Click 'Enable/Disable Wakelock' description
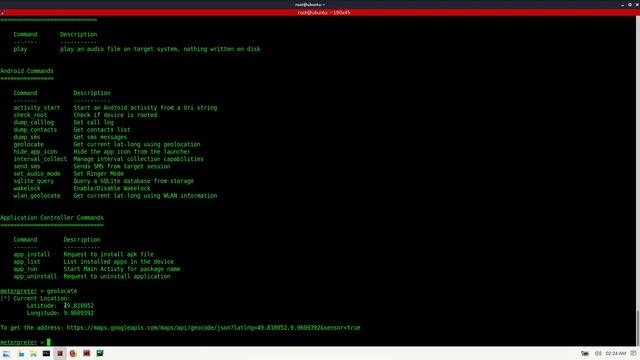The image size is (640, 360). pos(112,189)
